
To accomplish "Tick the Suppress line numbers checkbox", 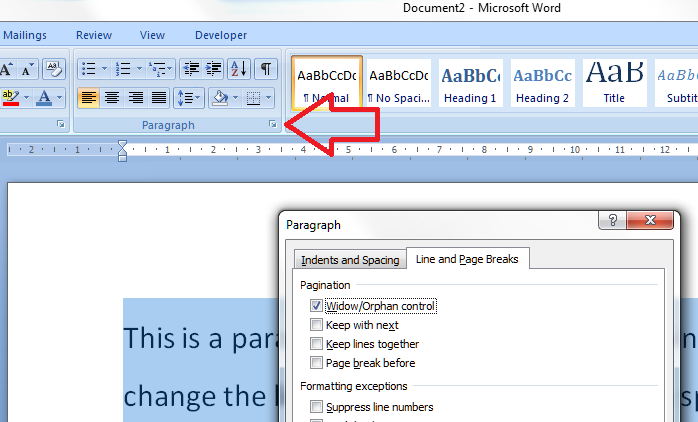I will (317, 407).
